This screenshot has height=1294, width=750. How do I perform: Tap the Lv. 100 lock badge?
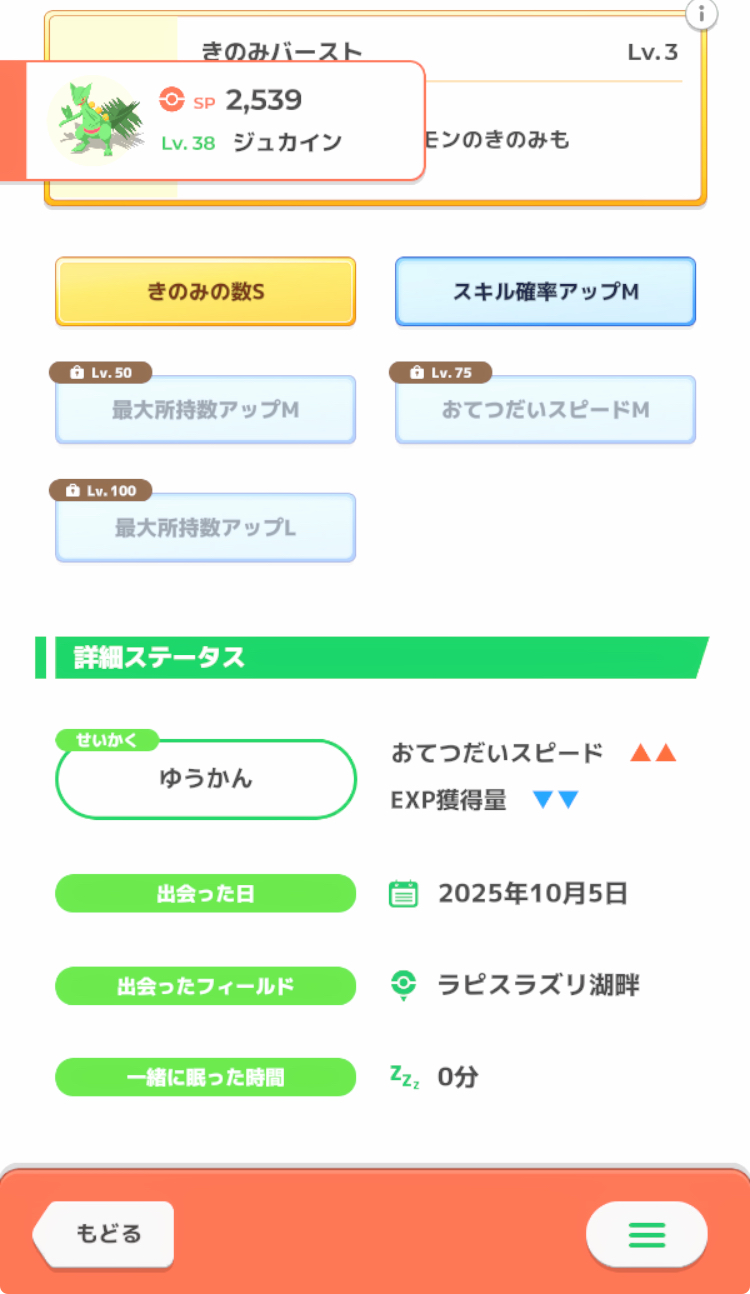click(x=100, y=491)
